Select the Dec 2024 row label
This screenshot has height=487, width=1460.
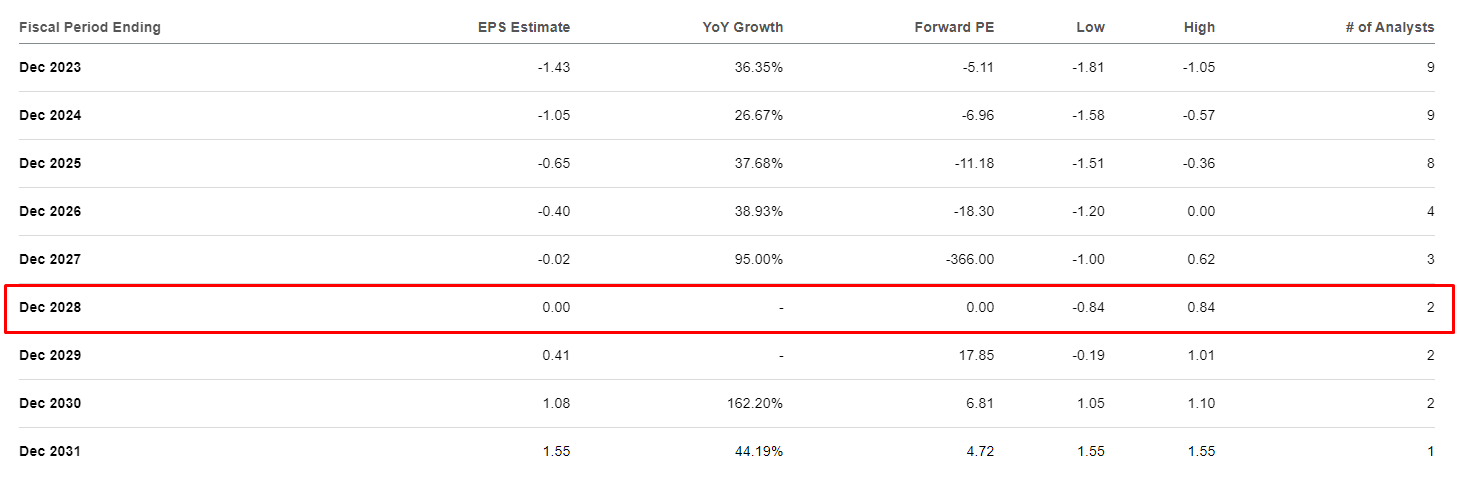pyautogui.click(x=50, y=116)
